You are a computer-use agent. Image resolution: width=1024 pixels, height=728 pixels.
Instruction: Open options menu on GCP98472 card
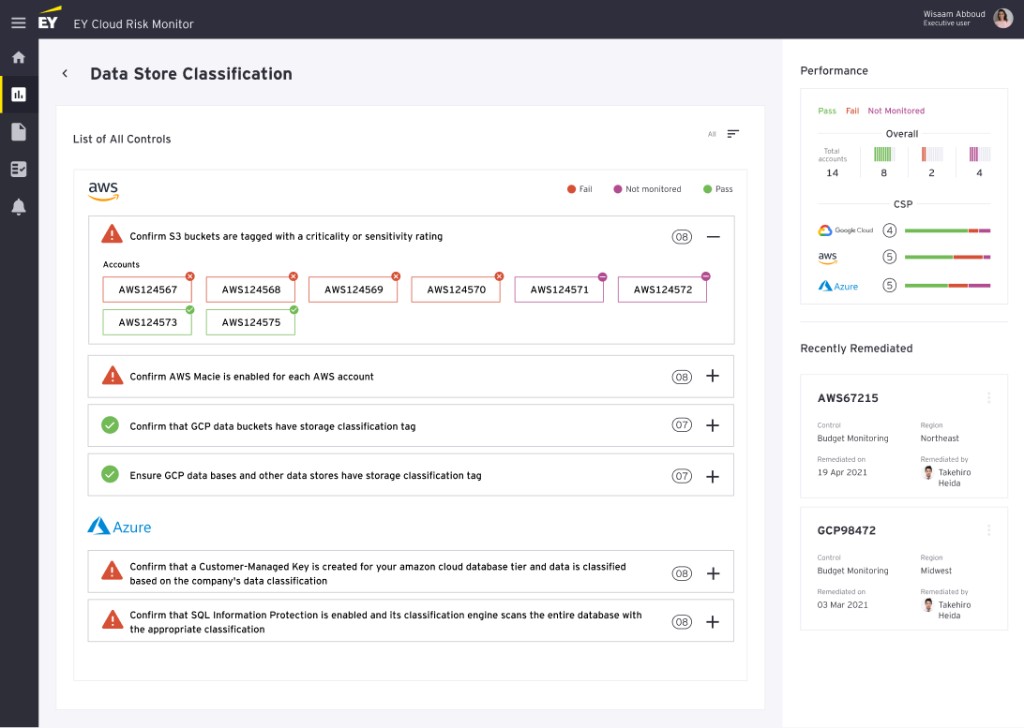tap(989, 530)
